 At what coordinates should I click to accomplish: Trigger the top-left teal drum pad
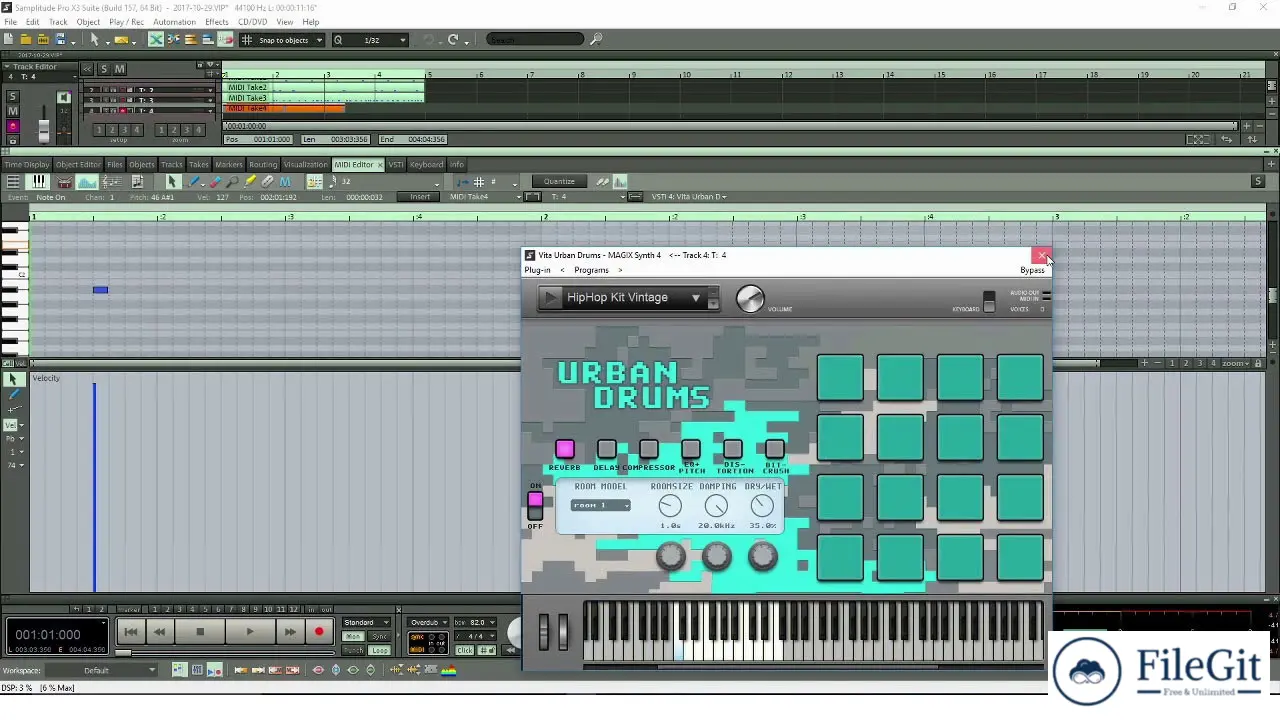(x=840, y=378)
